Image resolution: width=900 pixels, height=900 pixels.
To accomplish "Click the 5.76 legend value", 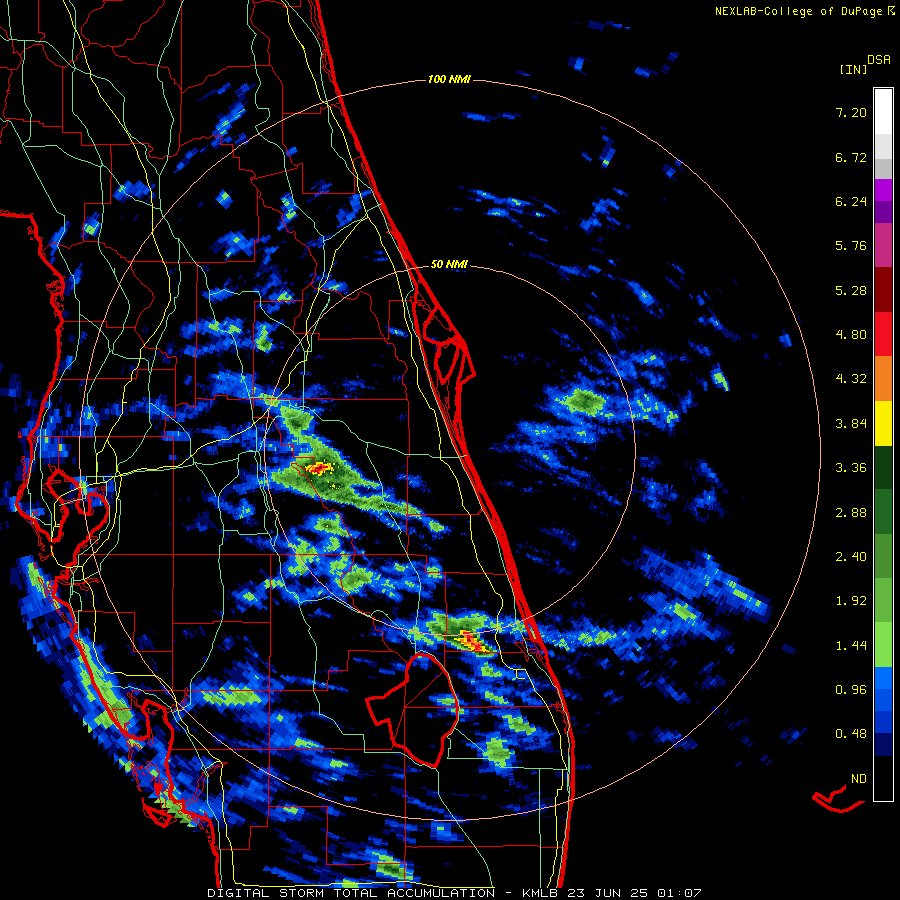I will click(851, 246).
